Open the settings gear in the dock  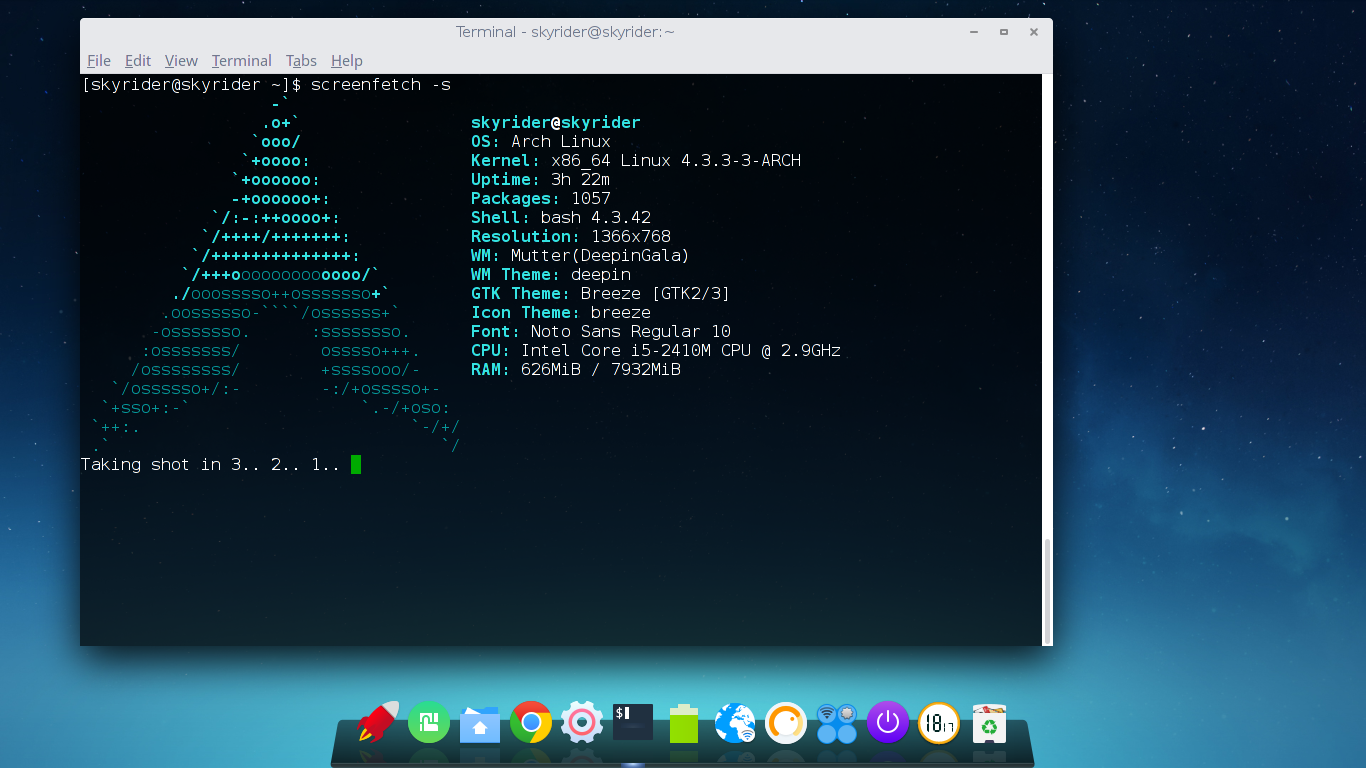[582, 722]
